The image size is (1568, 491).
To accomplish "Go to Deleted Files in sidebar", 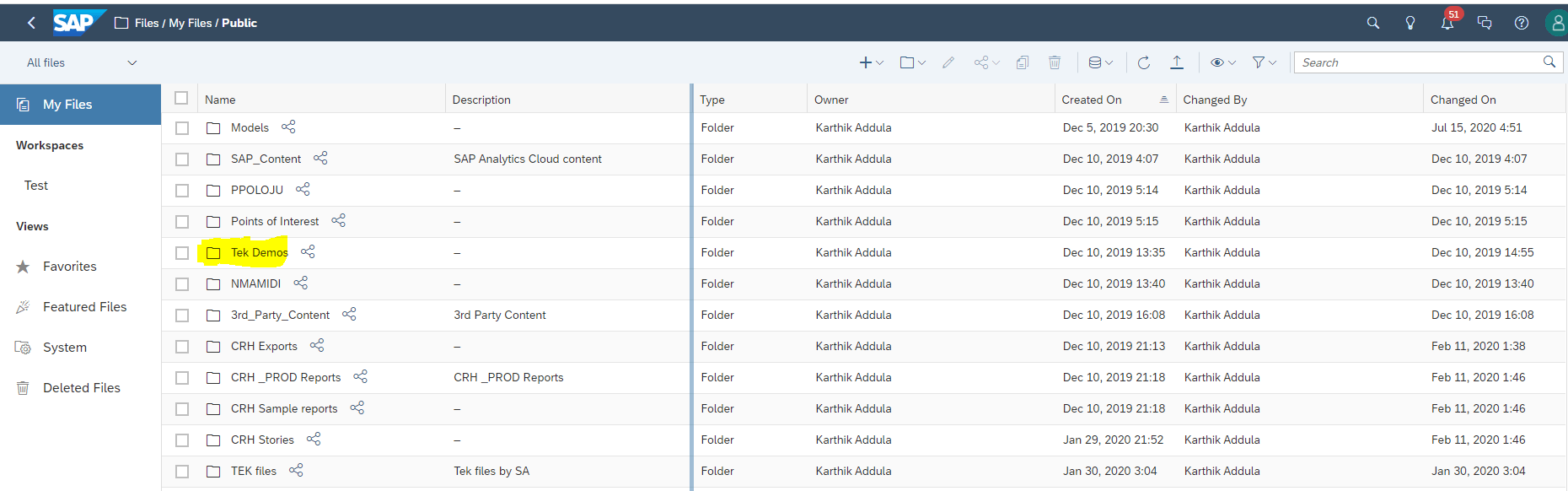I will [81, 388].
